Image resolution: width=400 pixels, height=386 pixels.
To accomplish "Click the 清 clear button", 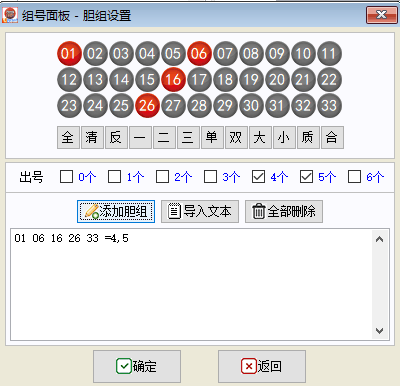I will [x=92, y=137].
